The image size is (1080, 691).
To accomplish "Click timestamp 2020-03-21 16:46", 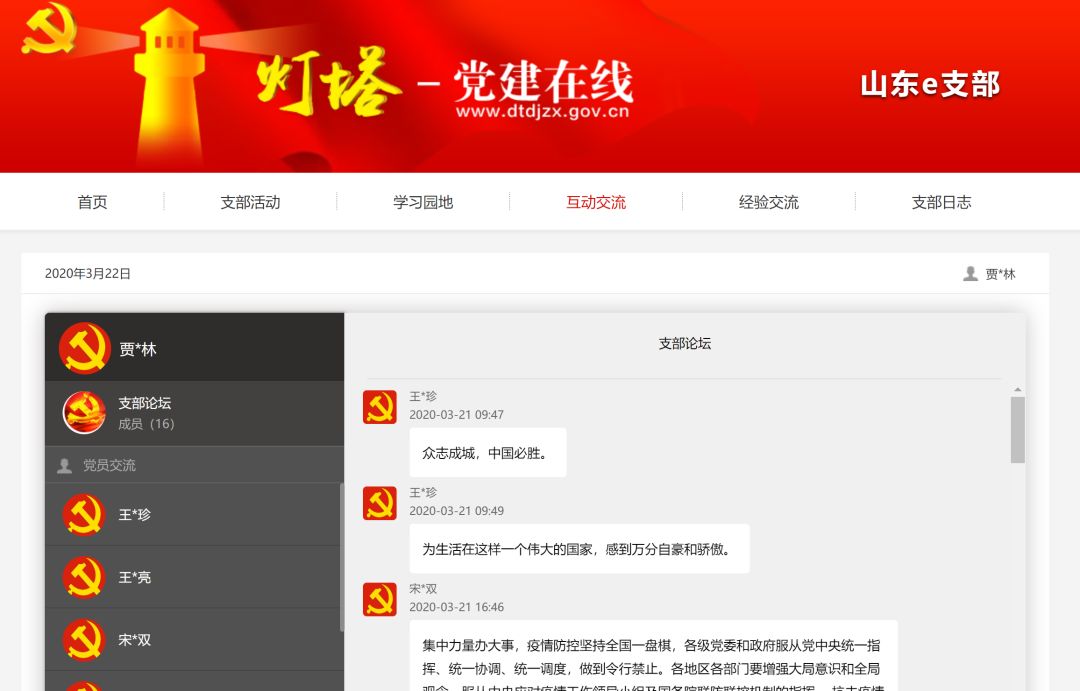I will [x=457, y=607].
